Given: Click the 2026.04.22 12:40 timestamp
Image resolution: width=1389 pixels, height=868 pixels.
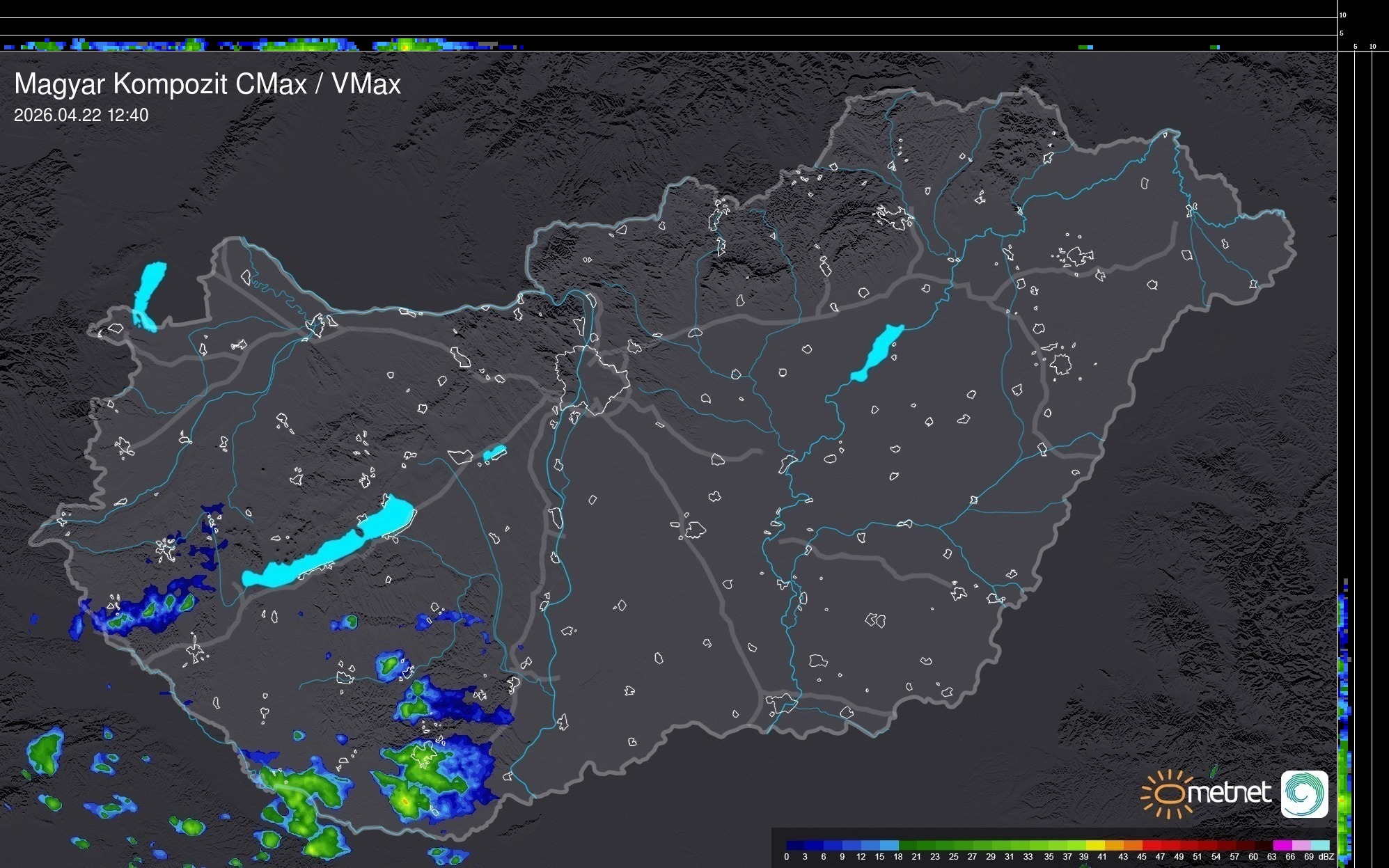Looking at the screenshot, I should click(81, 116).
